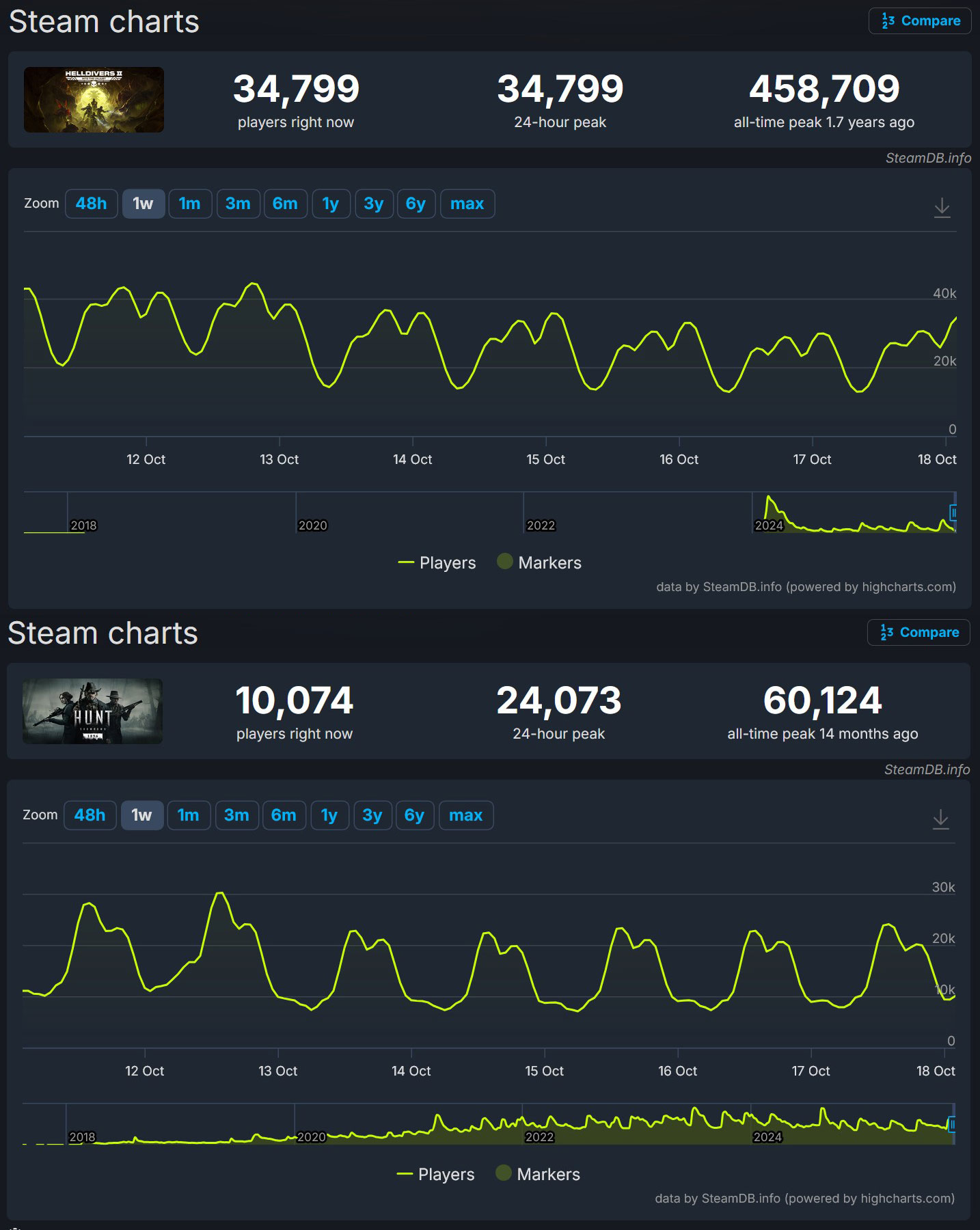Set Hunt chart zoom to 1m

(188, 815)
